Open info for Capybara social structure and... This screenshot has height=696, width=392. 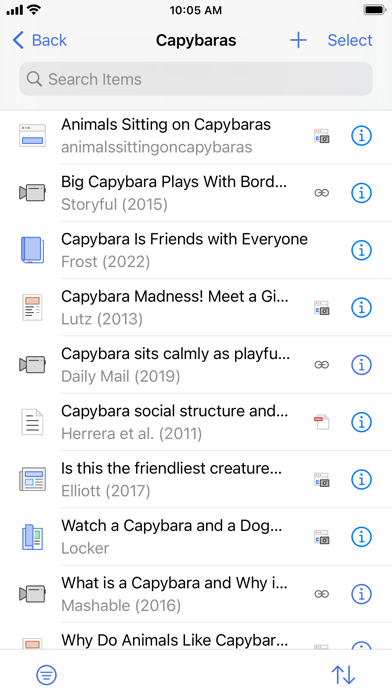tap(361, 422)
